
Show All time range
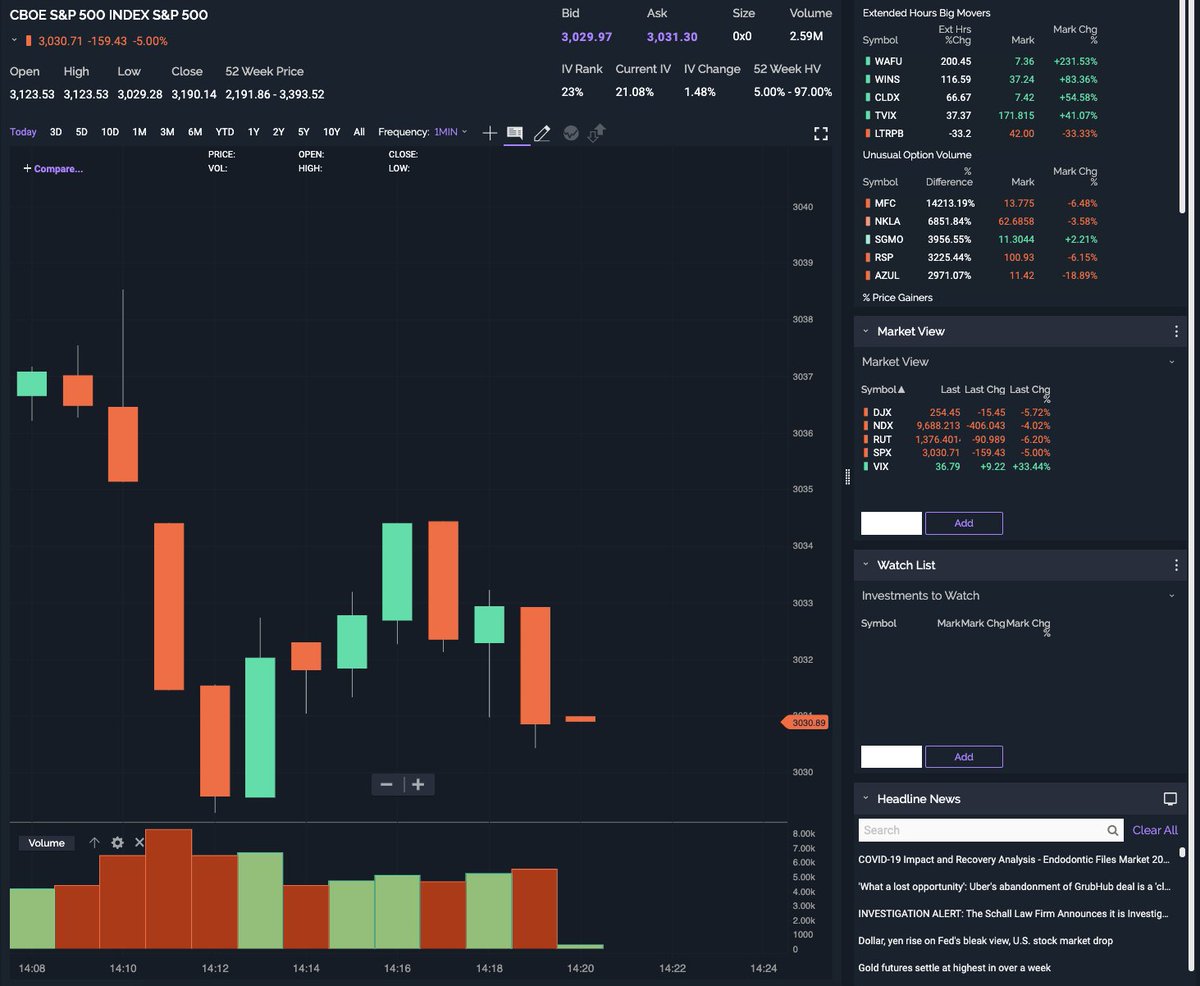pos(359,132)
